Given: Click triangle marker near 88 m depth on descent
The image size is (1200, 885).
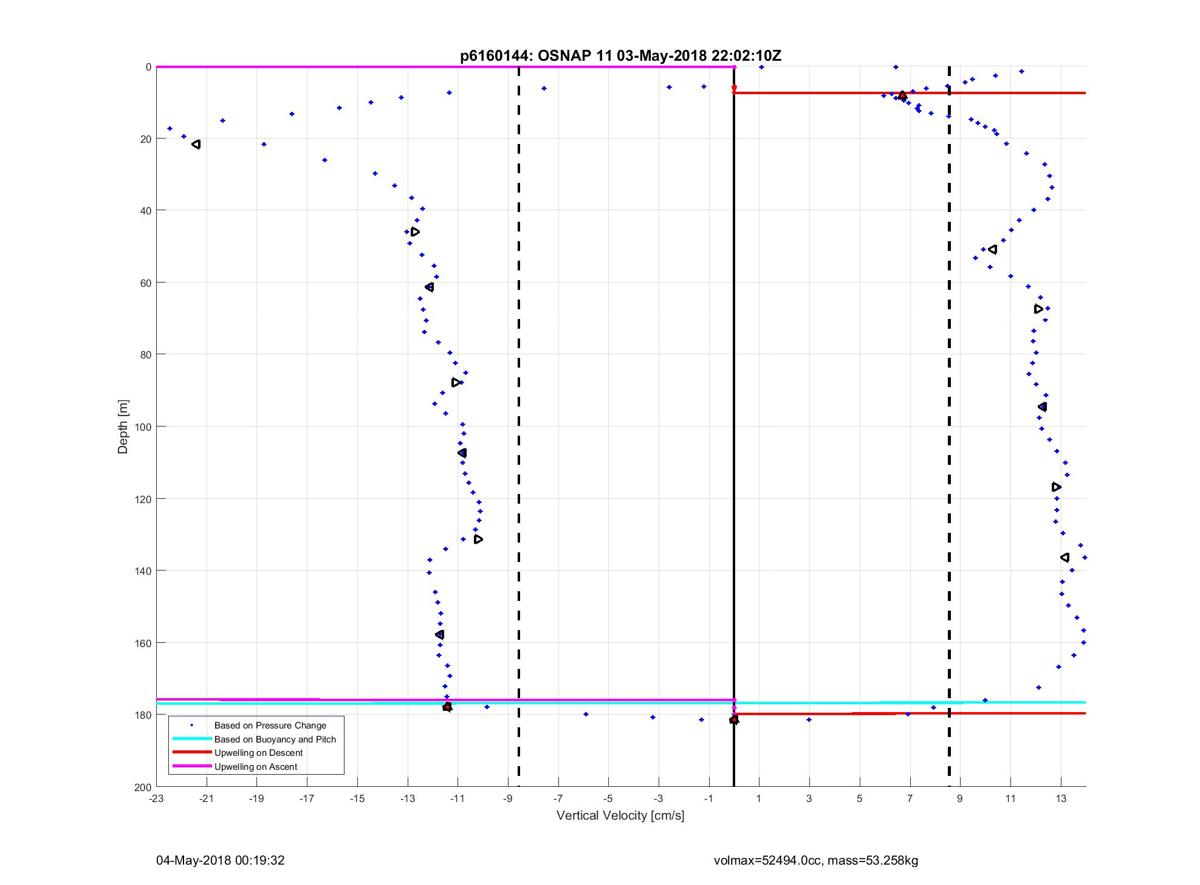Looking at the screenshot, I should point(456,382).
